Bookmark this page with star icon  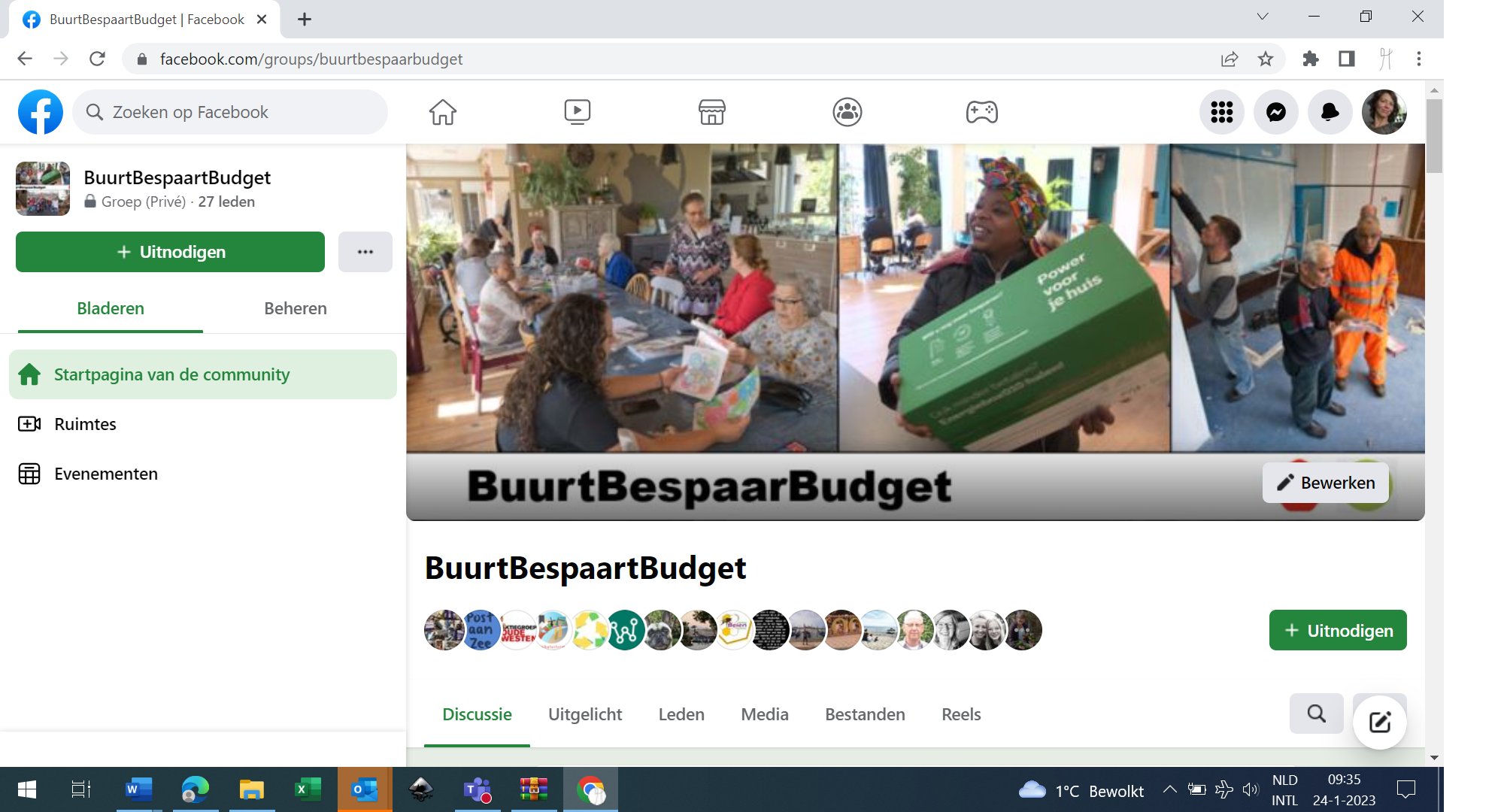[1266, 59]
